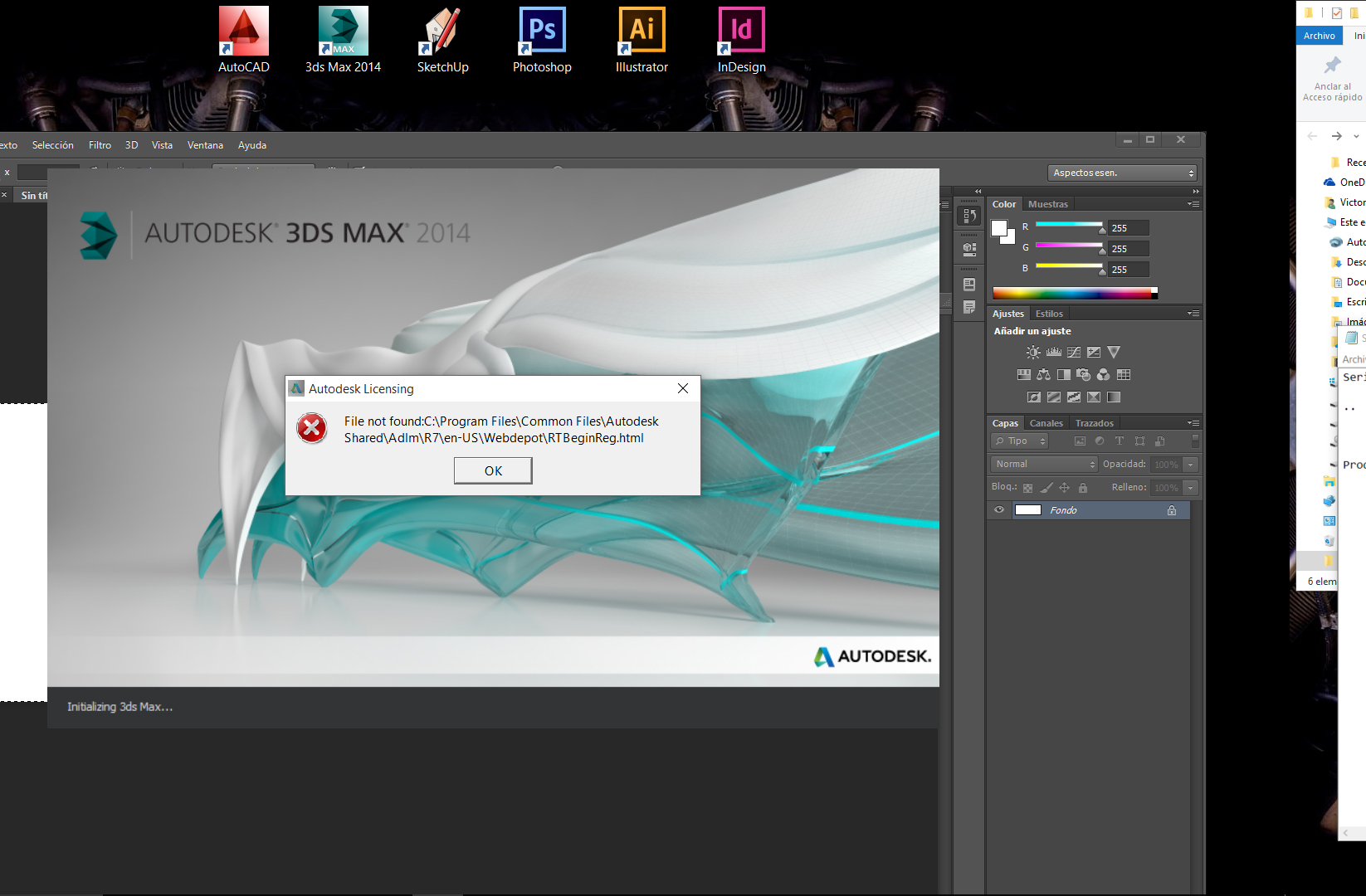Add a Threshold adjustment
This screenshot has height=896, width=1366.
tap(1074, 397)
